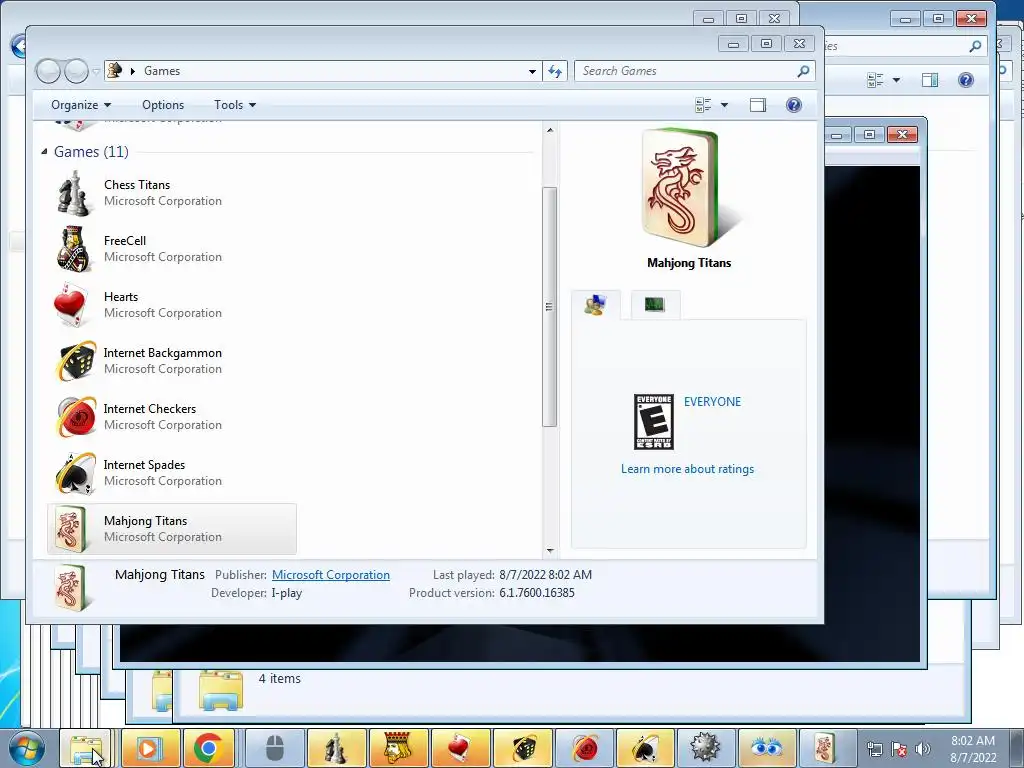This screenshot has width=1024, height=768.
Task: Click the Search Games input field
Action: click(686, 71)
